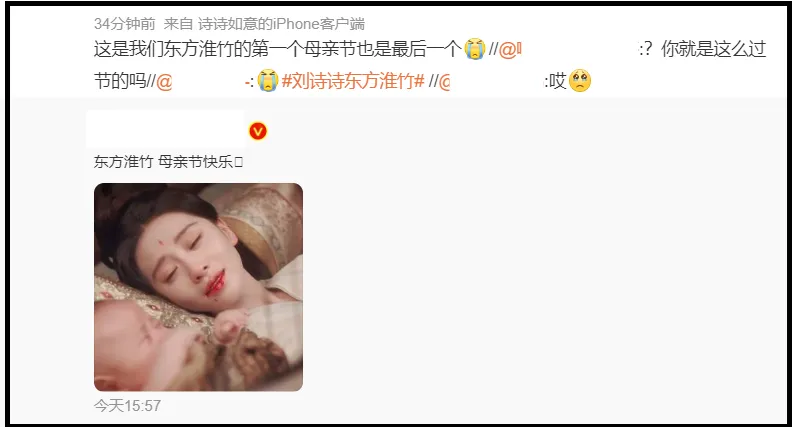Open the #刘诗诗东方淮竹# hashtag topic
Screen dimensions: 792x427
353,81
